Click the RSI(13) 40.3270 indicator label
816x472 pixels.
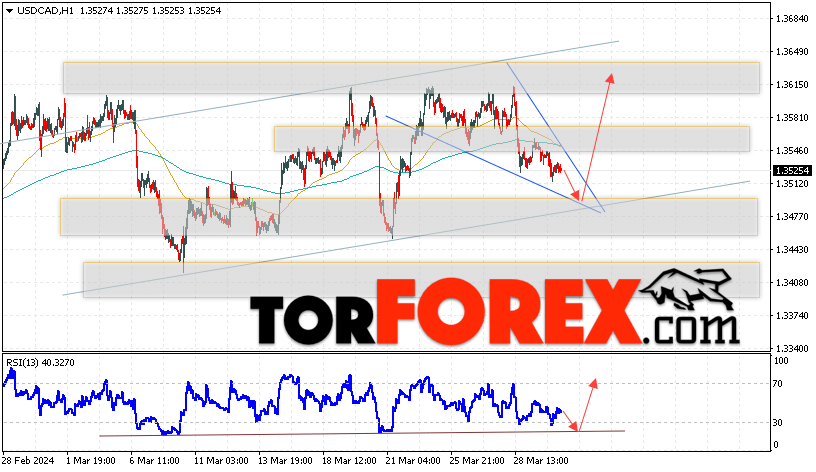41,363
